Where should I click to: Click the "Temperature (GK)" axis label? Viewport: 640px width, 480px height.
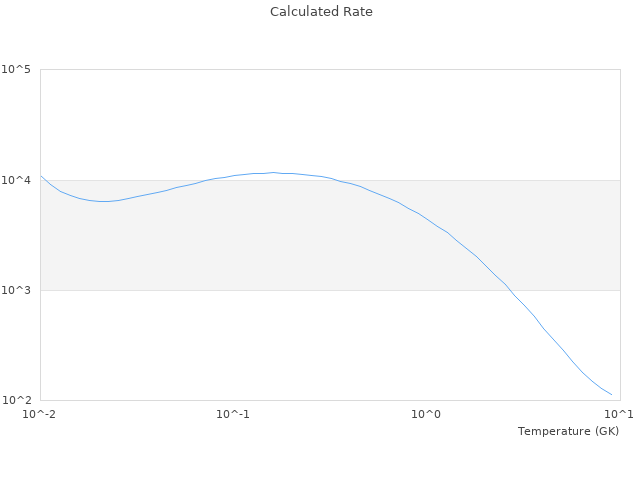(568, 431)
